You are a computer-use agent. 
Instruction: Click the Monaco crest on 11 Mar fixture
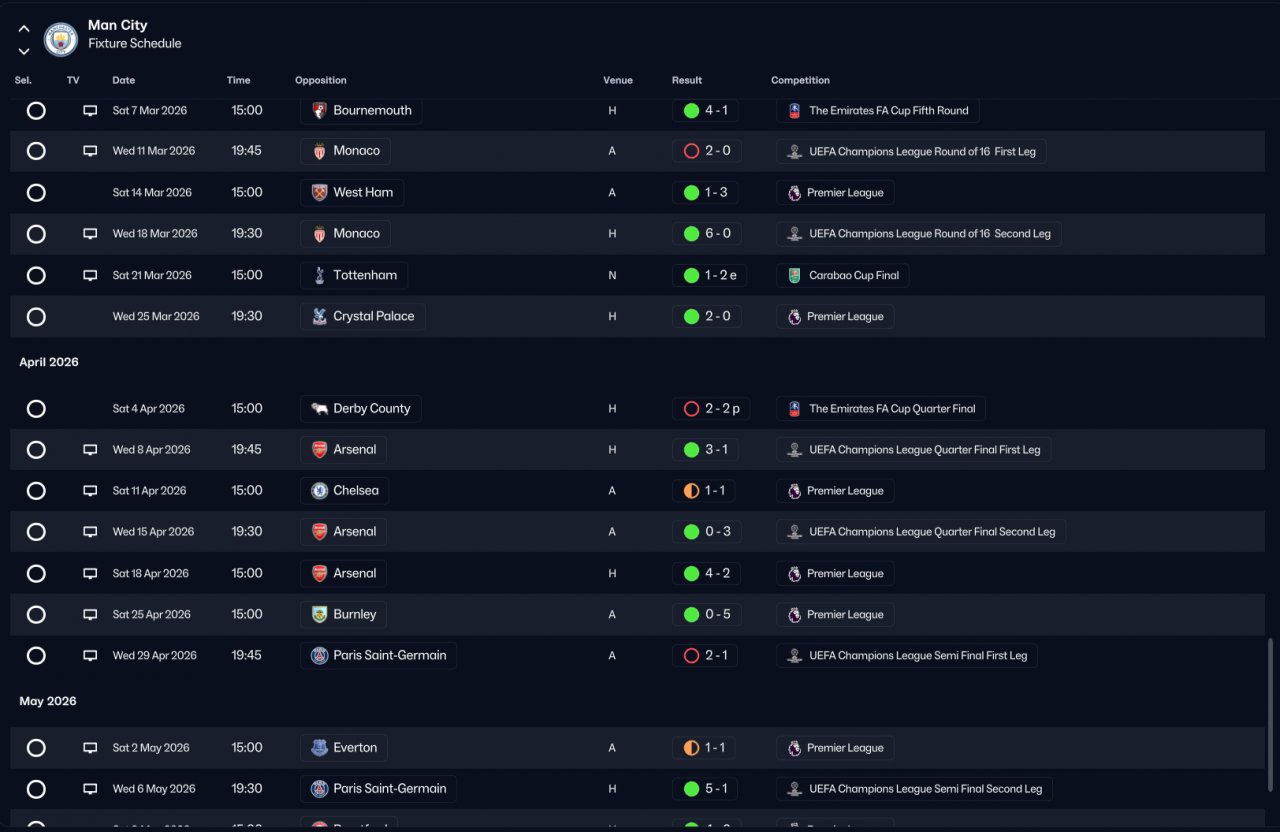pyautogui.click(x=319, y=151)
